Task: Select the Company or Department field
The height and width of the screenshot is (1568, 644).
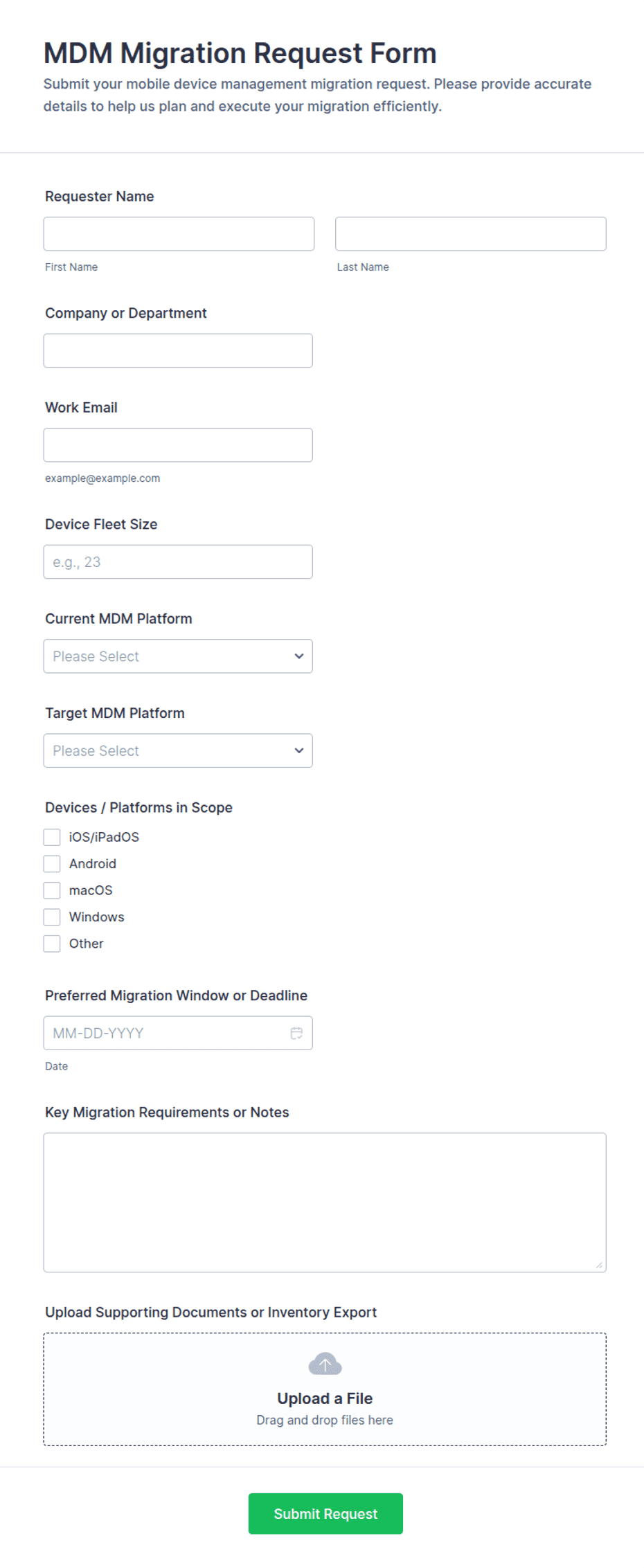Action: pos(178,350)
